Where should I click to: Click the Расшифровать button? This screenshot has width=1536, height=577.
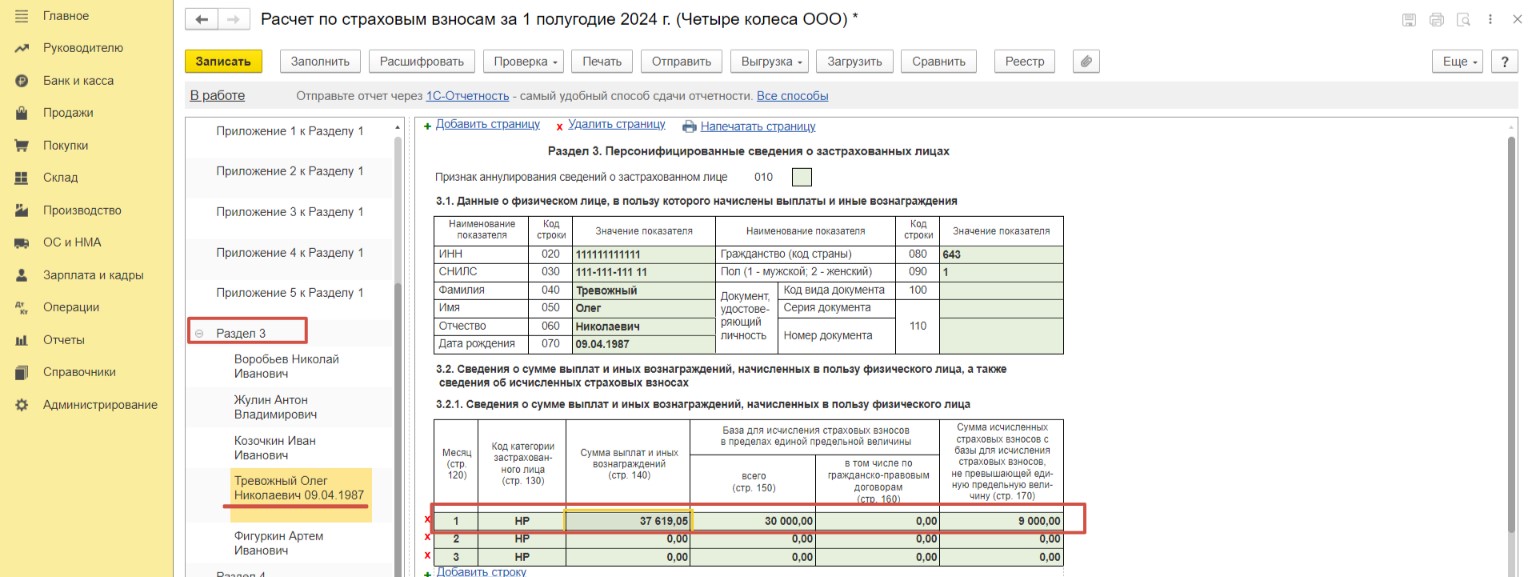421,61
